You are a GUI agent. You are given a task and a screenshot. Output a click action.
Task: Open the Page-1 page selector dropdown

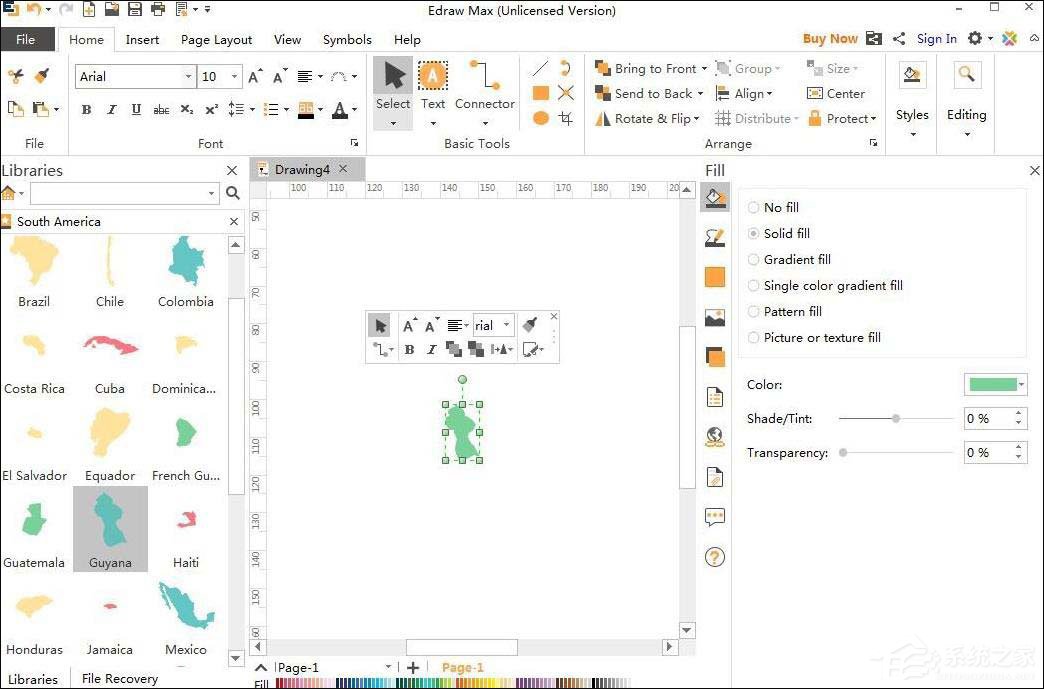(388, 668)
